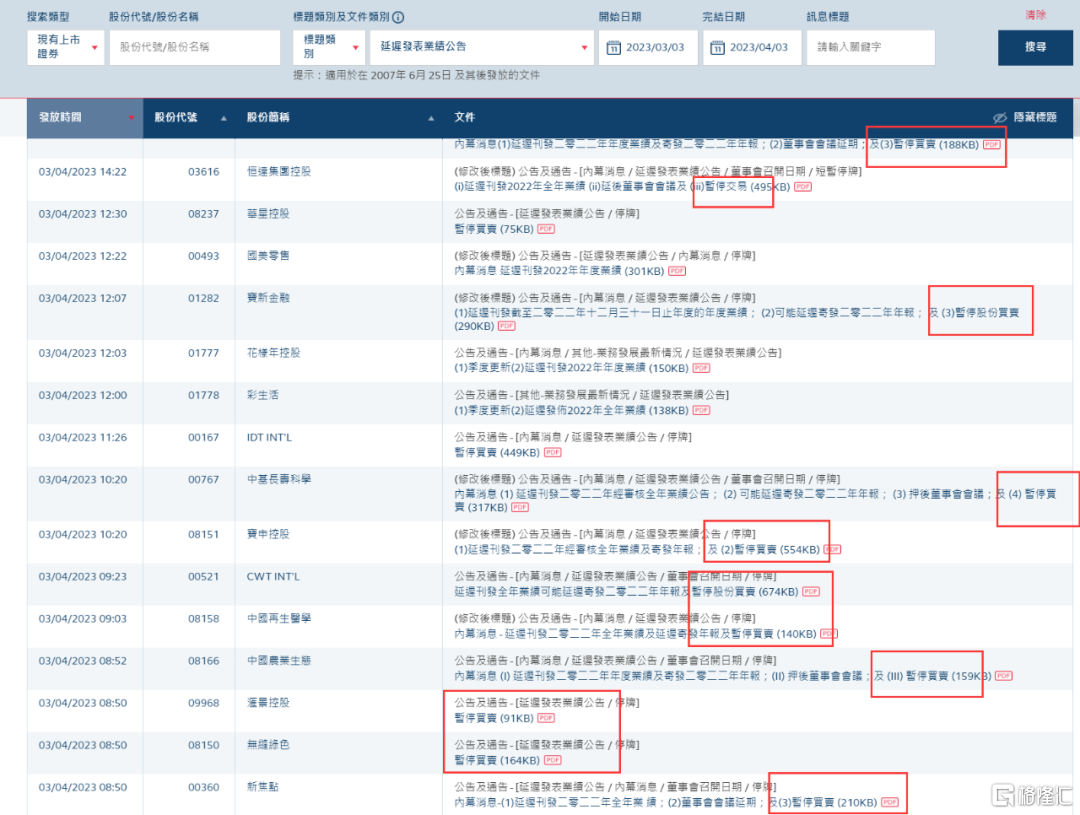The height and width of the screenshot is (815, 1080).
Task: Click stock name 中國再生醫學
Action: click(279, 618)
